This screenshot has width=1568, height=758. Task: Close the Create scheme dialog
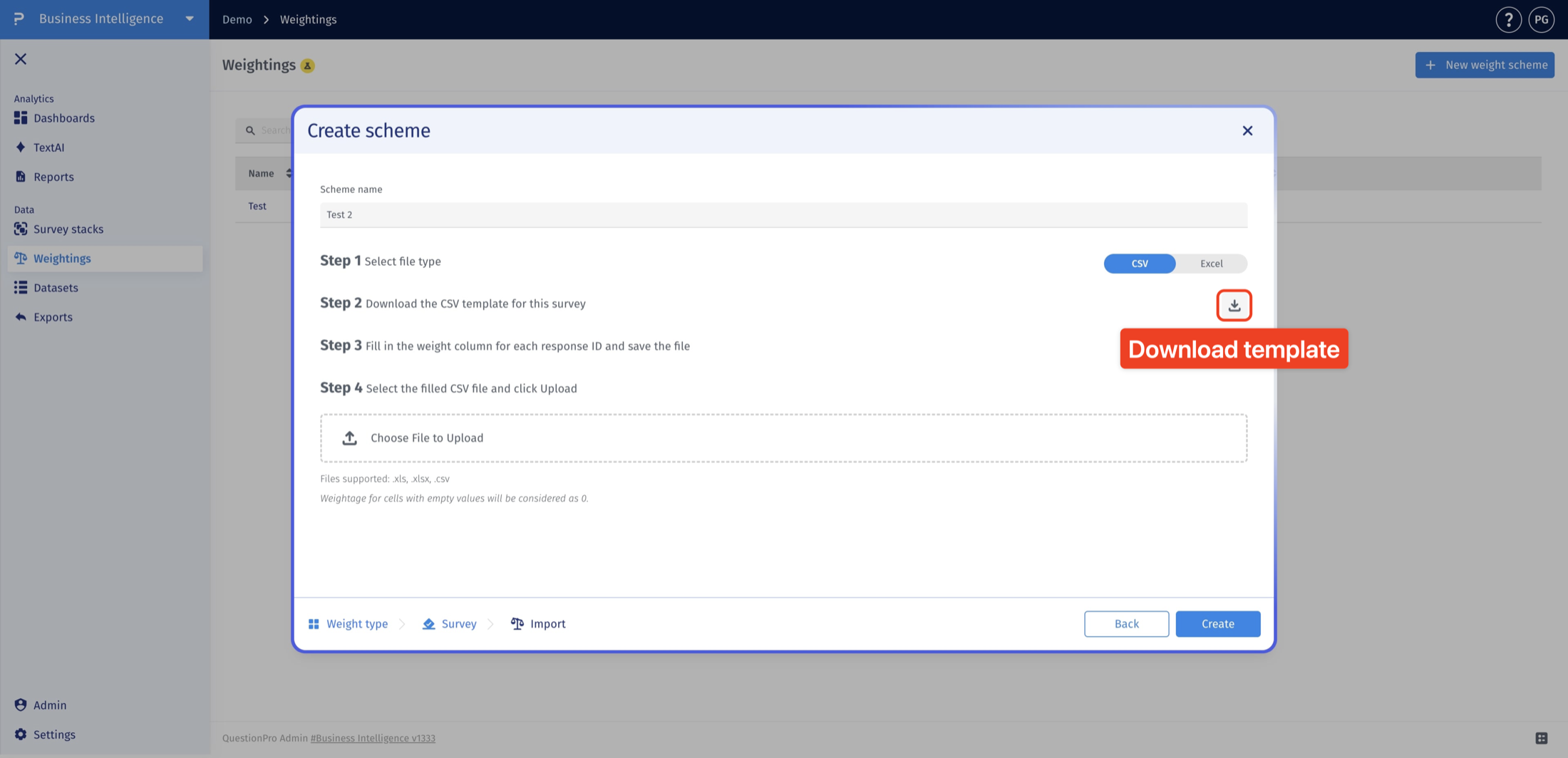(1247, 130)
